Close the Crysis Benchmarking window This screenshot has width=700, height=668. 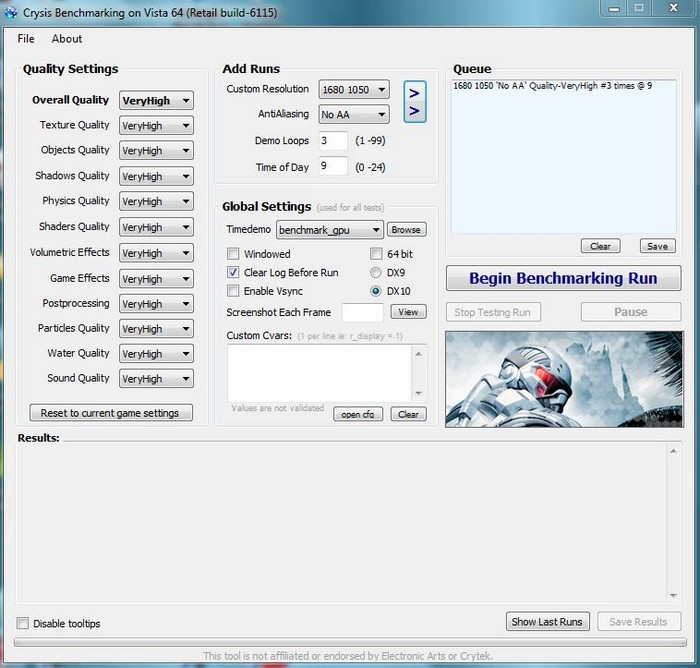pyautogui.click(x=673, y=8)
